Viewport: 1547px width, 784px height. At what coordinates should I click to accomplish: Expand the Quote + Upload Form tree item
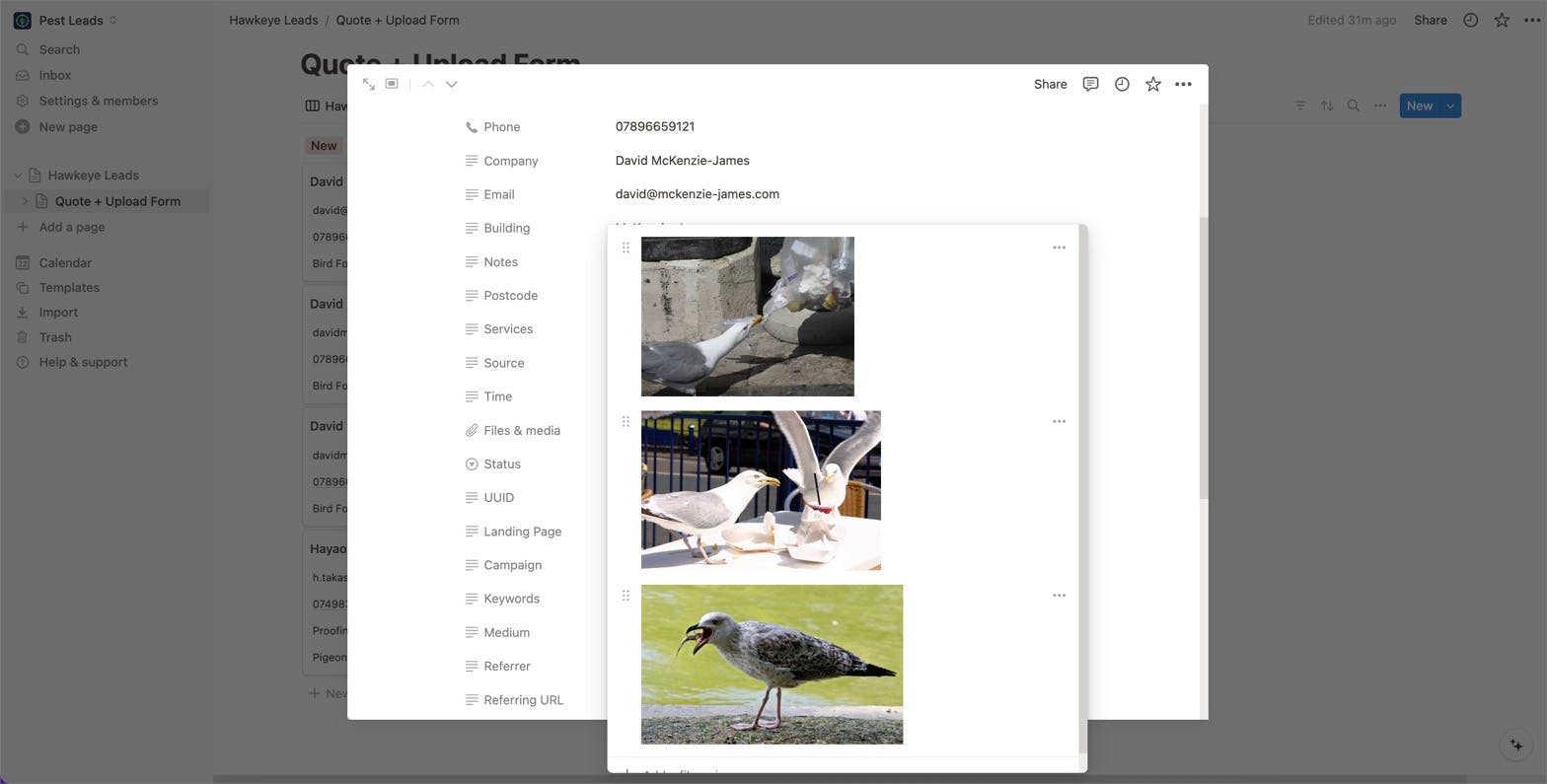(25, 201)
